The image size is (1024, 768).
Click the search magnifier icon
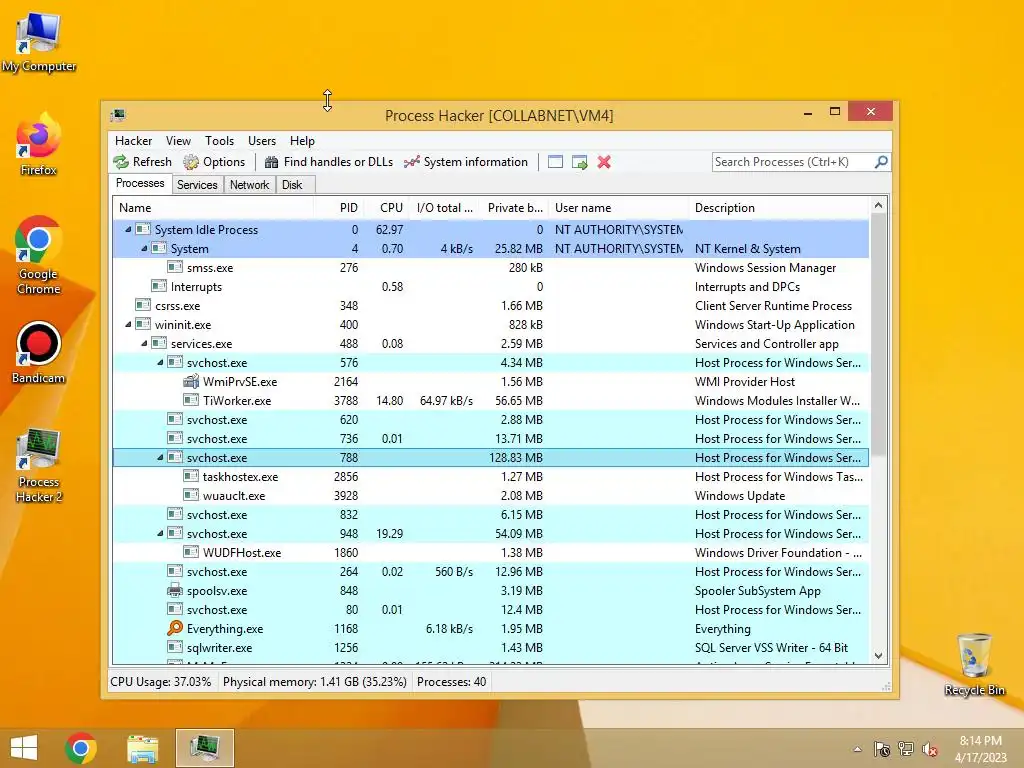click(881, 161)
